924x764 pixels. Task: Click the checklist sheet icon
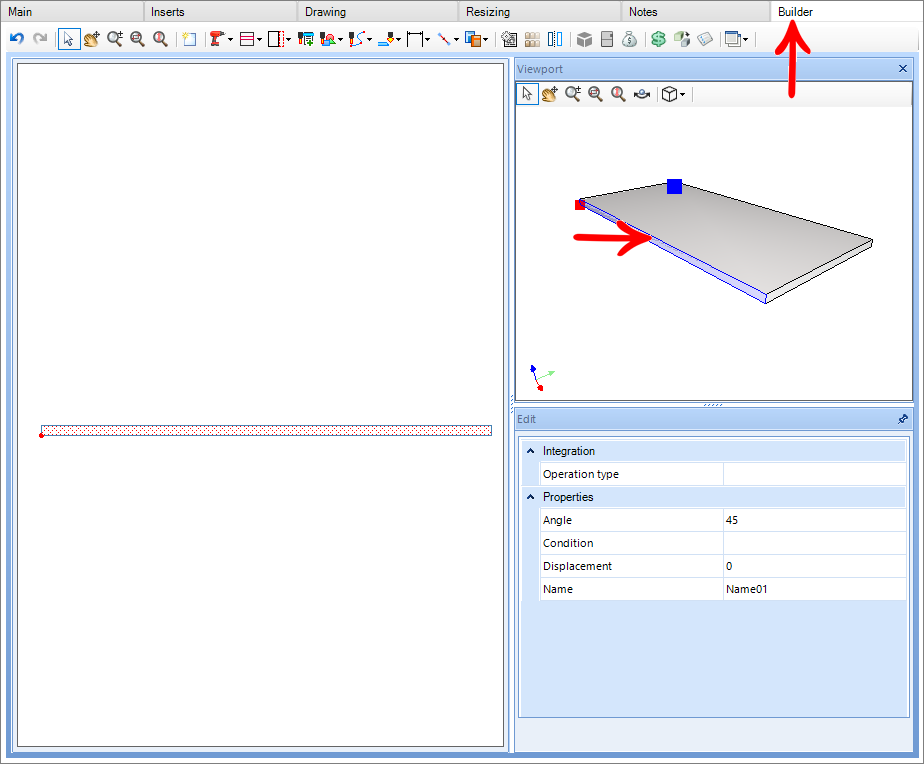705,39
